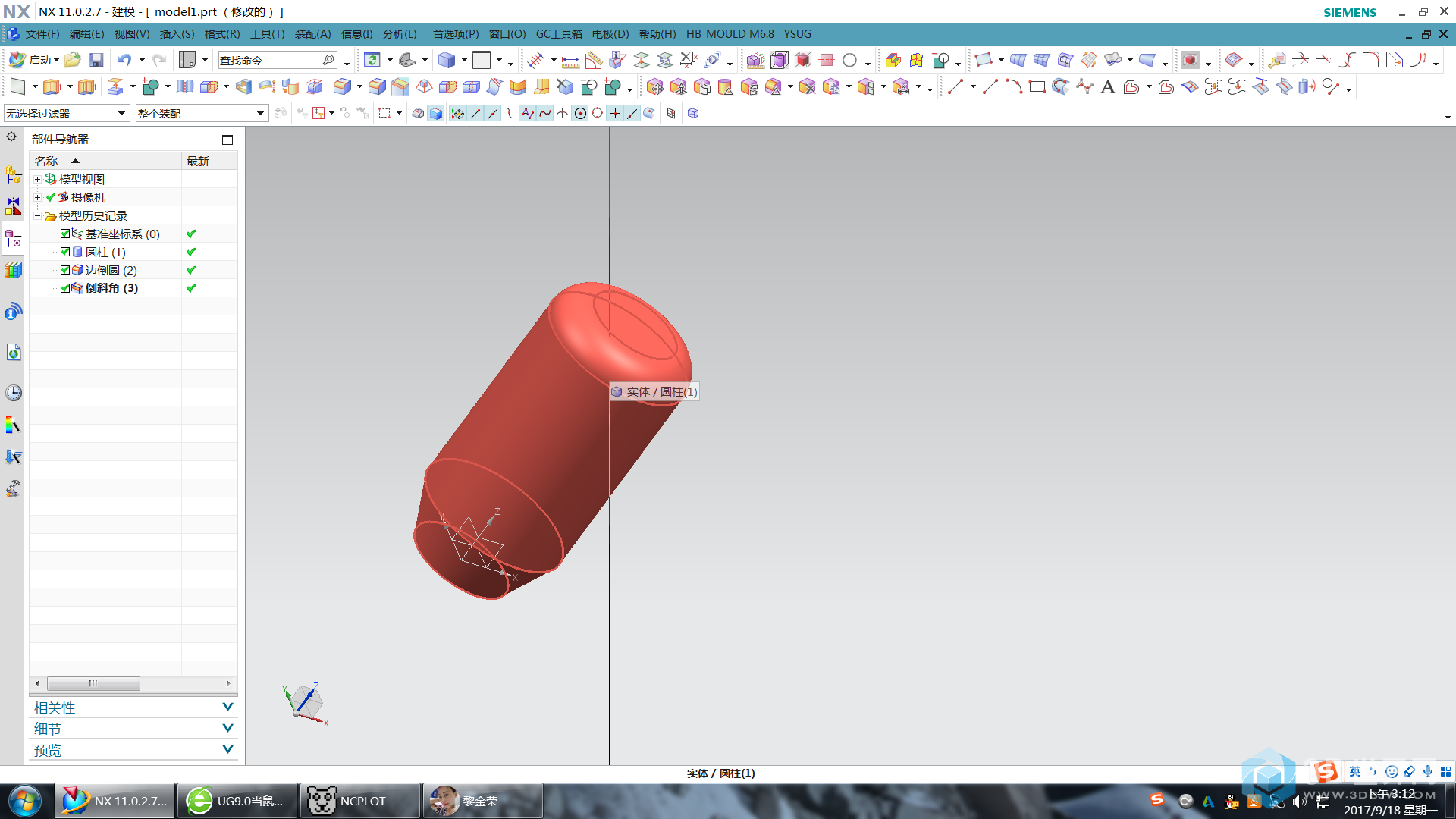This screenshot has width=1456, height=819.
Task: Open the 文件(F) menu
Action: point(42,34)
